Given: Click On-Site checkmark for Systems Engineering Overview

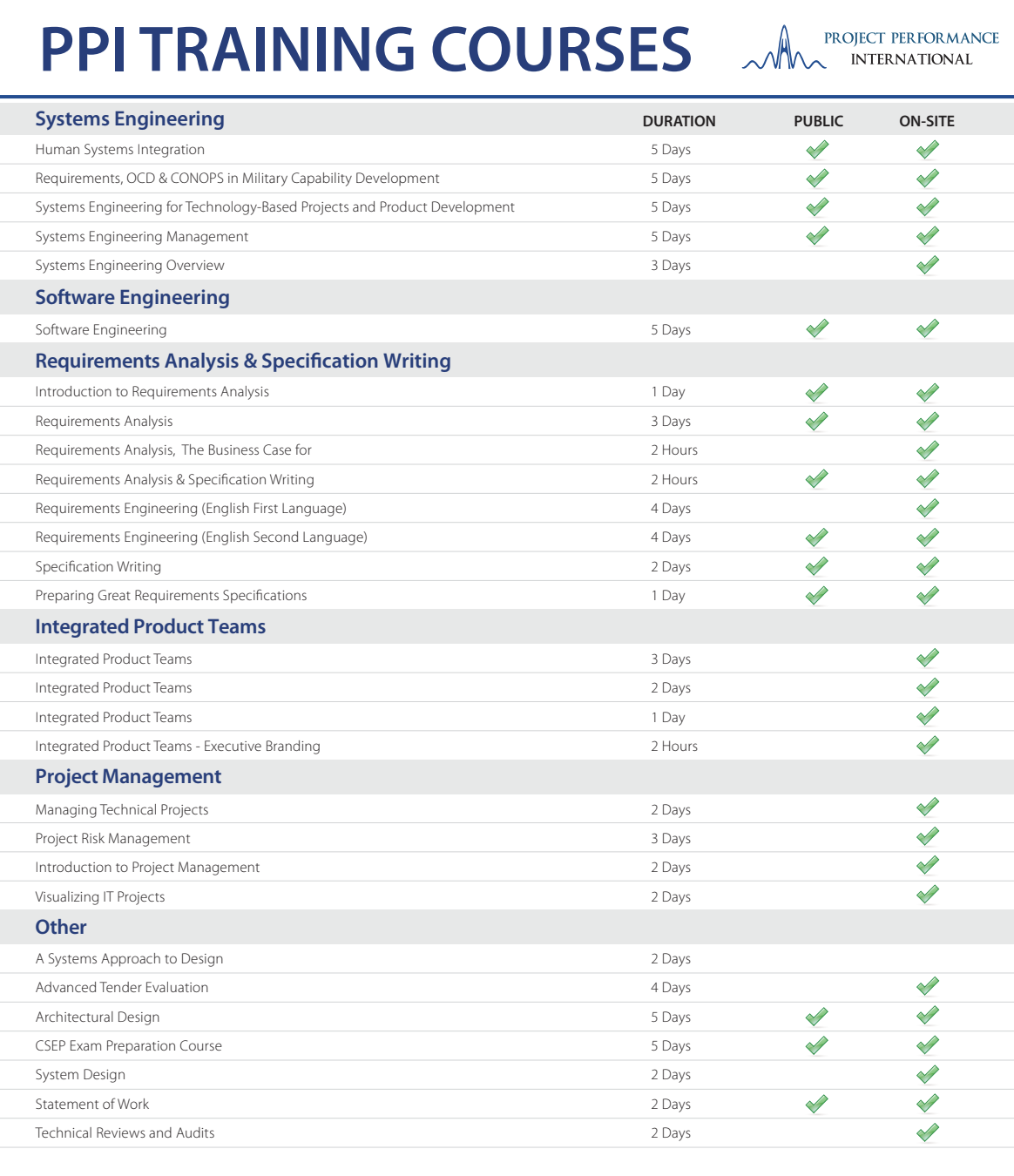Looking at the screenshot, I should click(x=927, y=265).
